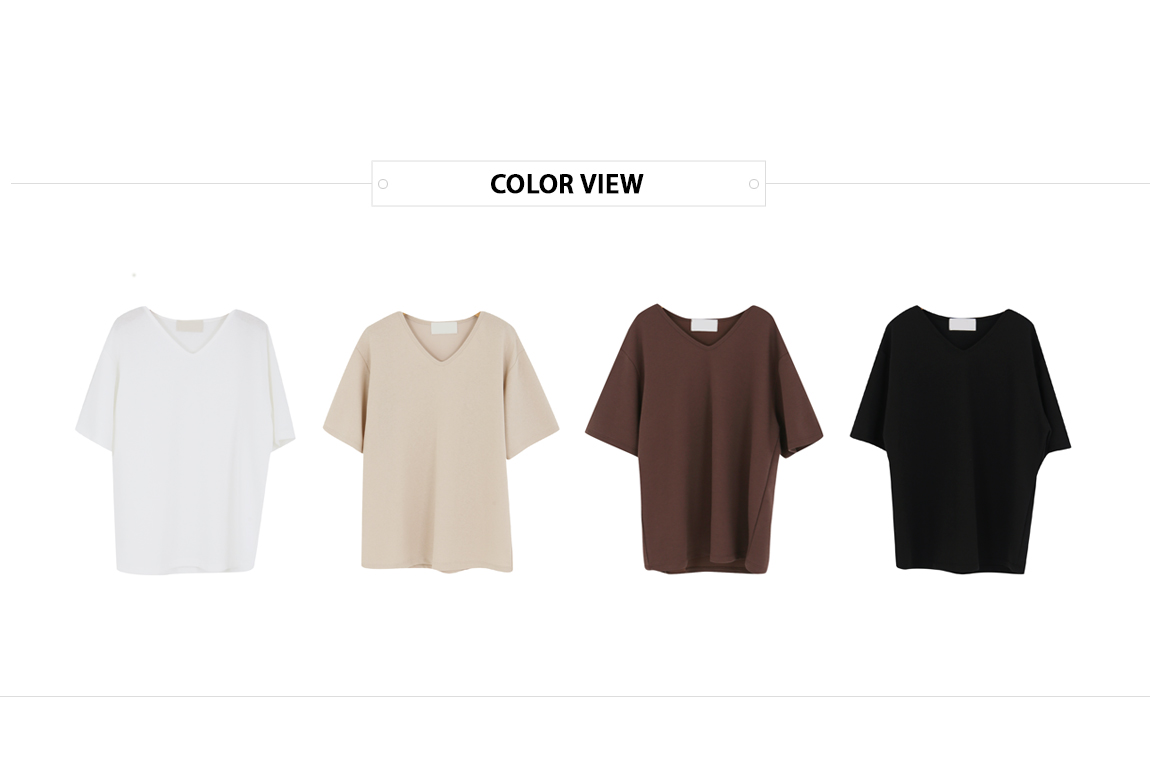Image resolution: width=1150 pixels, height=764 pixels.
Task: Select the beige V-neck t-shirt
Action: pyautogui.click(x=441, y=441)
